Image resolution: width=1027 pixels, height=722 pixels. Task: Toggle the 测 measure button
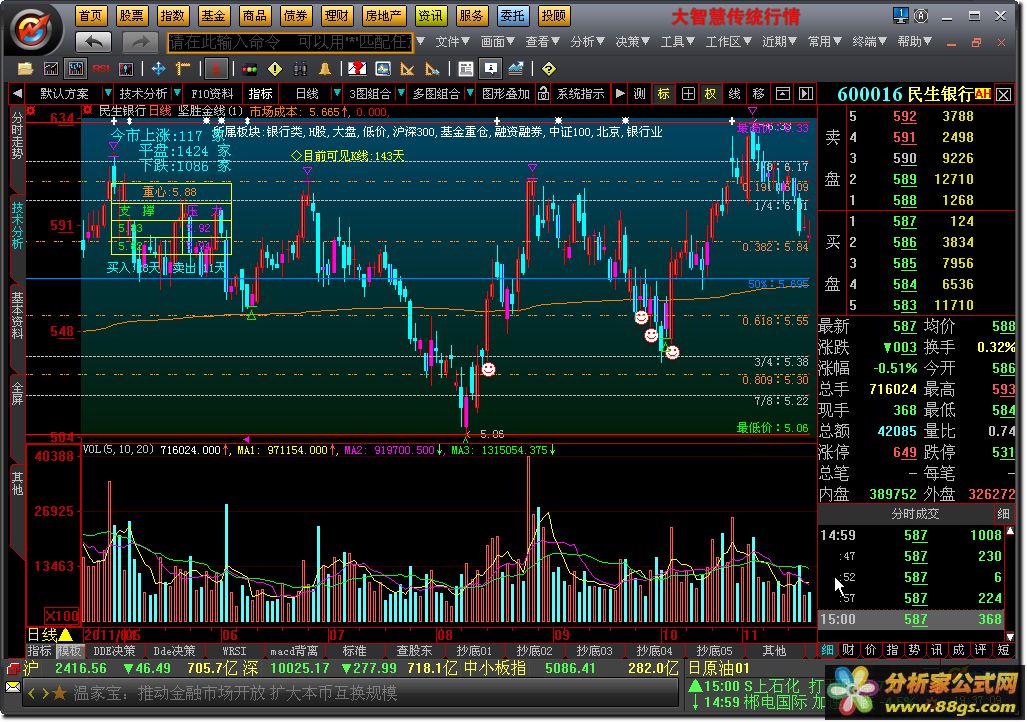pos(639,94)
